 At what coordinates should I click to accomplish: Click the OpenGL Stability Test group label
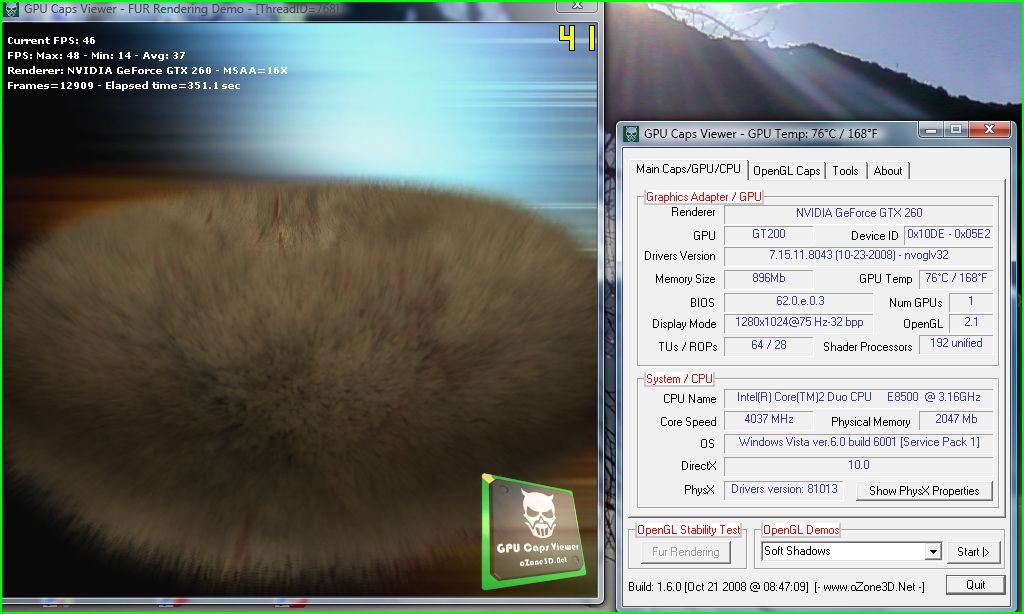click(x=688, y=530)
